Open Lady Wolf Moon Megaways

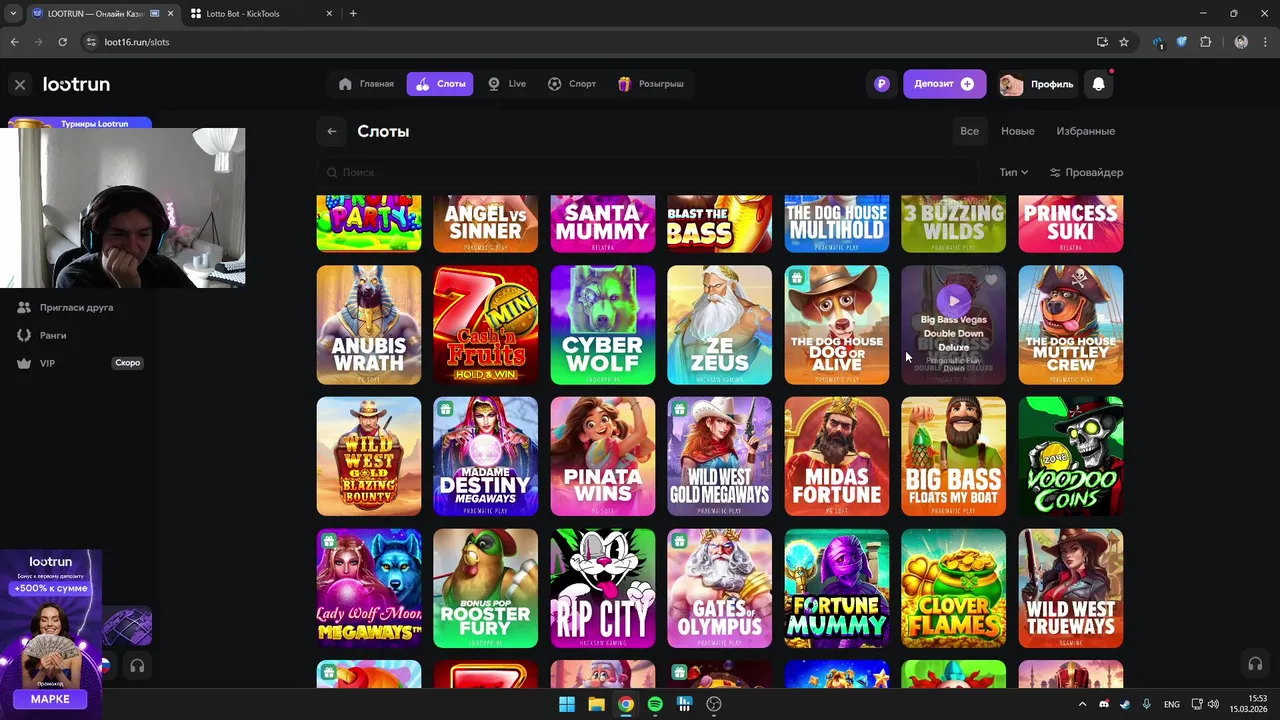(x=369, y=589)
